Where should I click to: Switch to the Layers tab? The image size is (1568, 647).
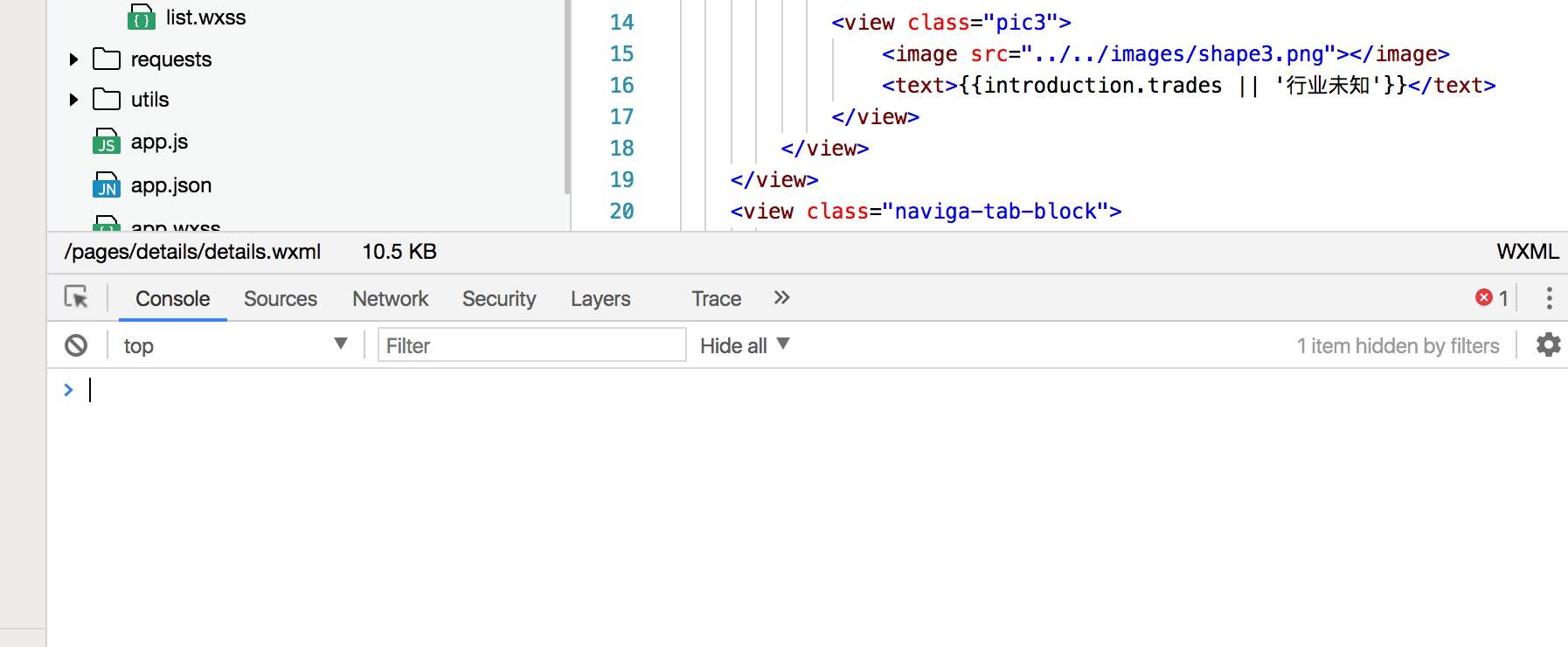pos(600,299)
